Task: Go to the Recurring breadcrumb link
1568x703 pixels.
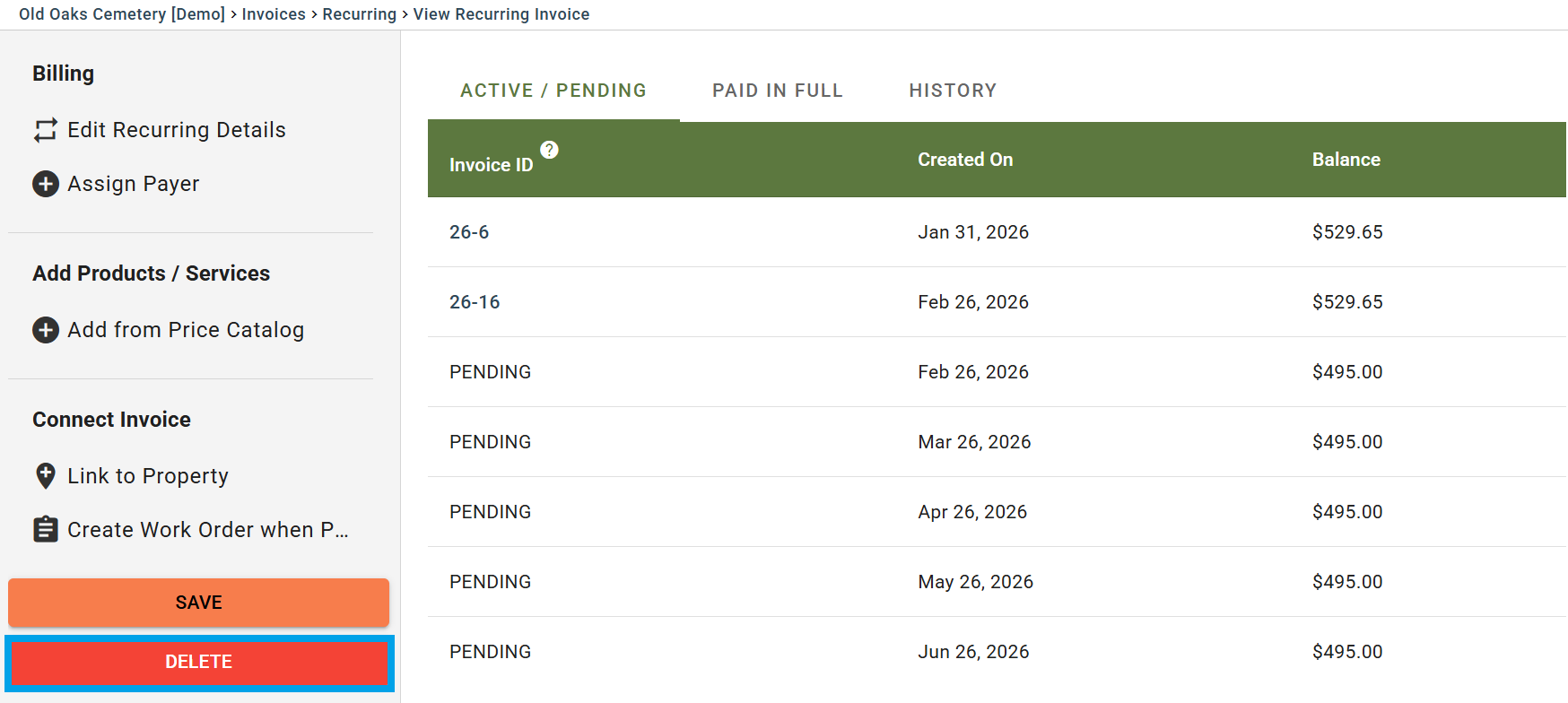Action: click(359, 14)
